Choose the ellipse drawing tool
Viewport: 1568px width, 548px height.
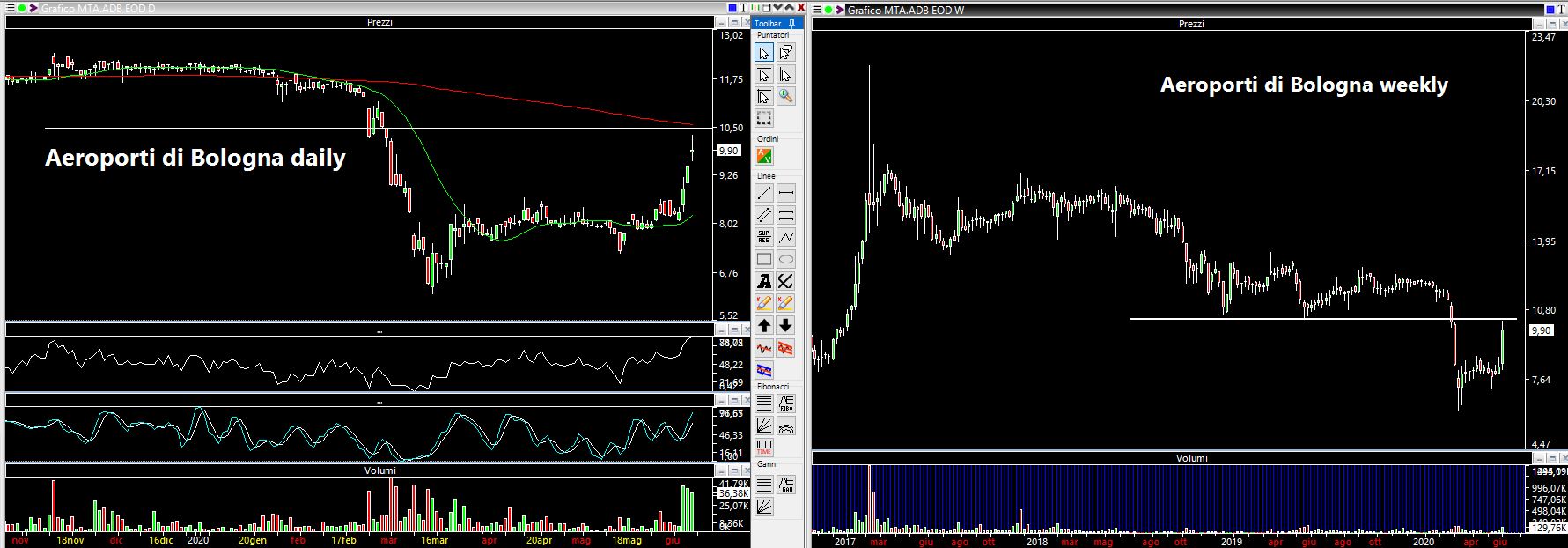(786, 259)
